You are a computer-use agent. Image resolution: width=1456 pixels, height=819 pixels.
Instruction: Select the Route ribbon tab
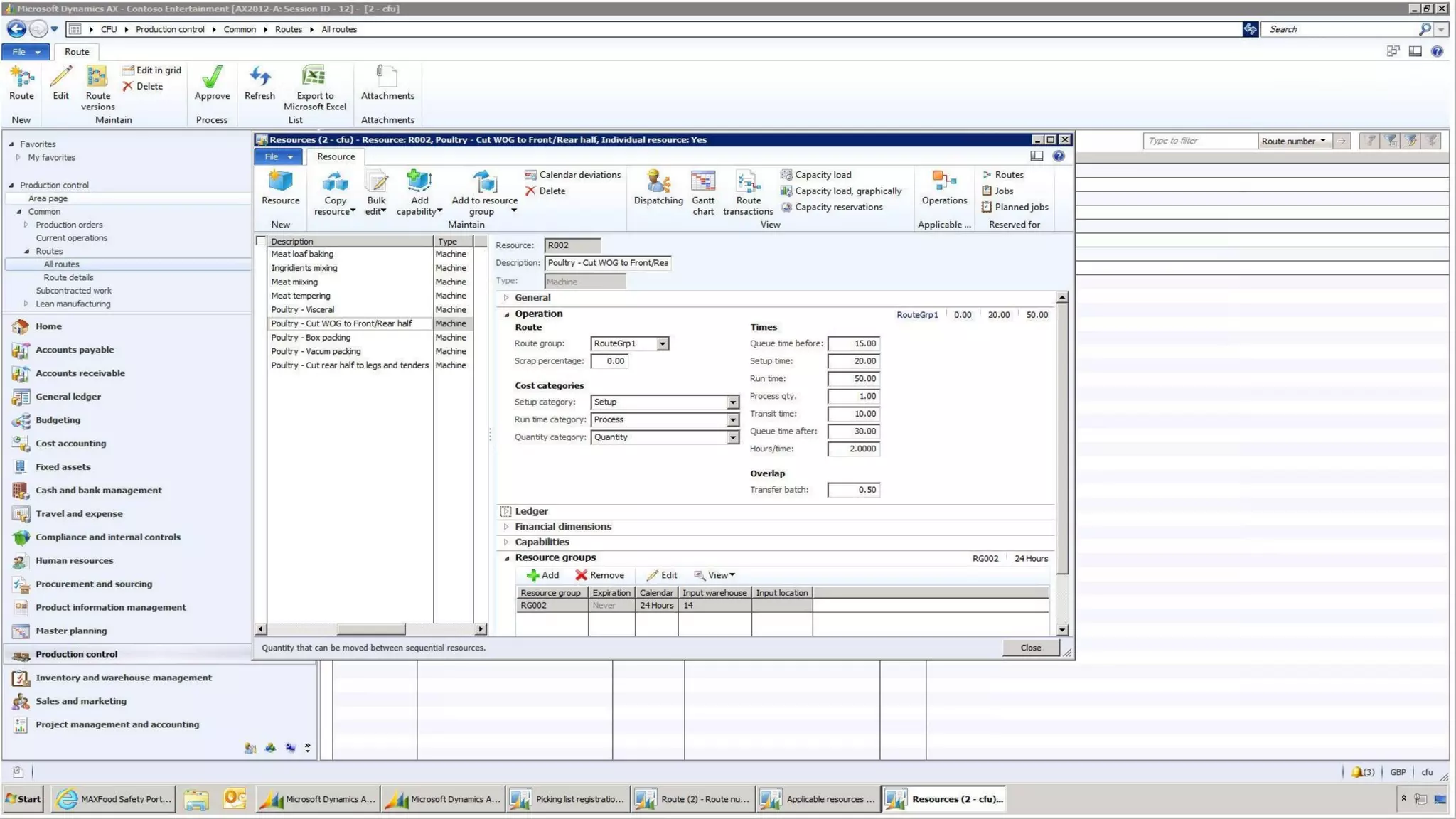click(x=77, y=52)
